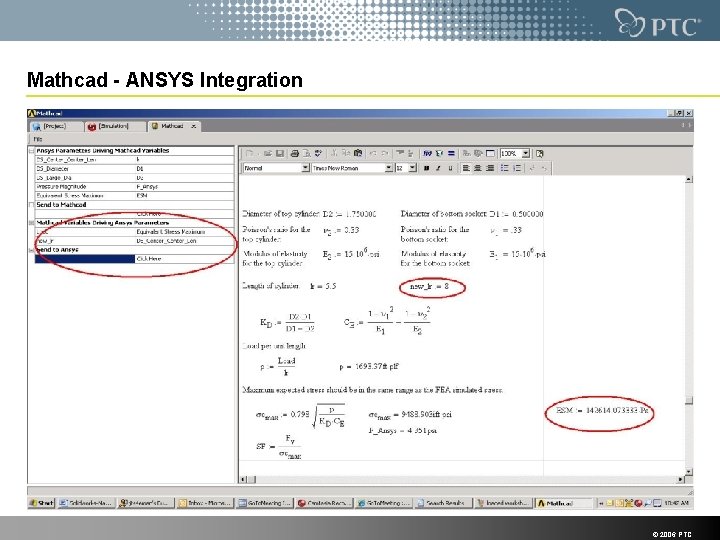Copy the selected region
Screen dimensions: 720x540
point(346,153)
